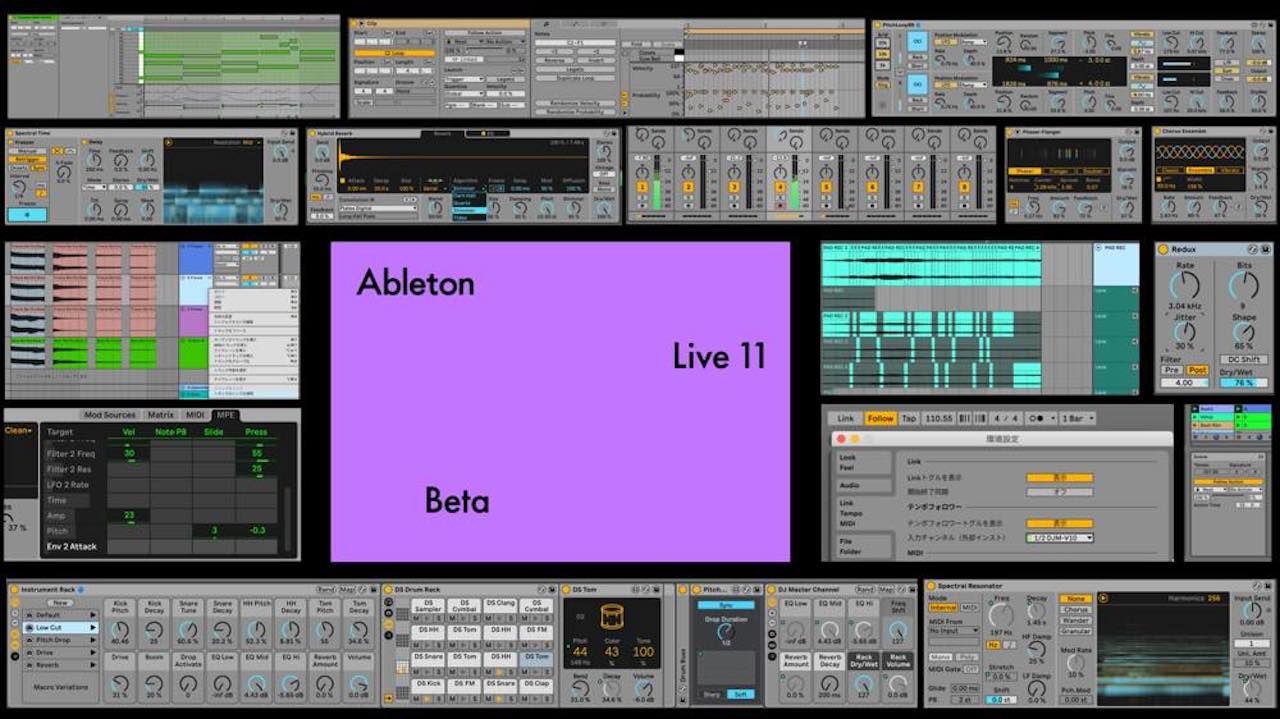
Task: Click the hot-swap icon on the Spectral Resonator title bar
Action: point(1254,587)
